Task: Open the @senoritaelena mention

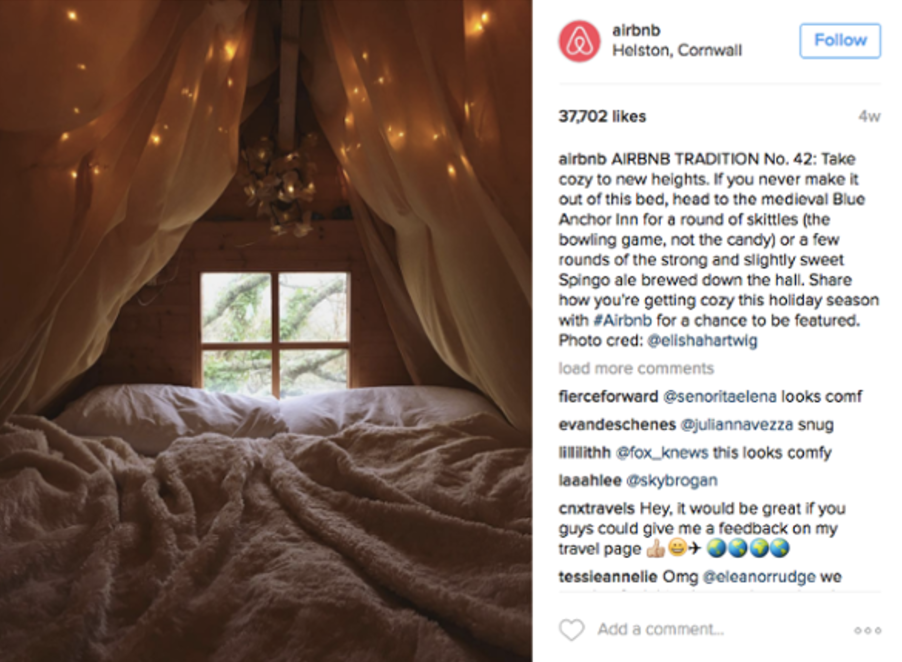Action: click(x=720, y=396)
